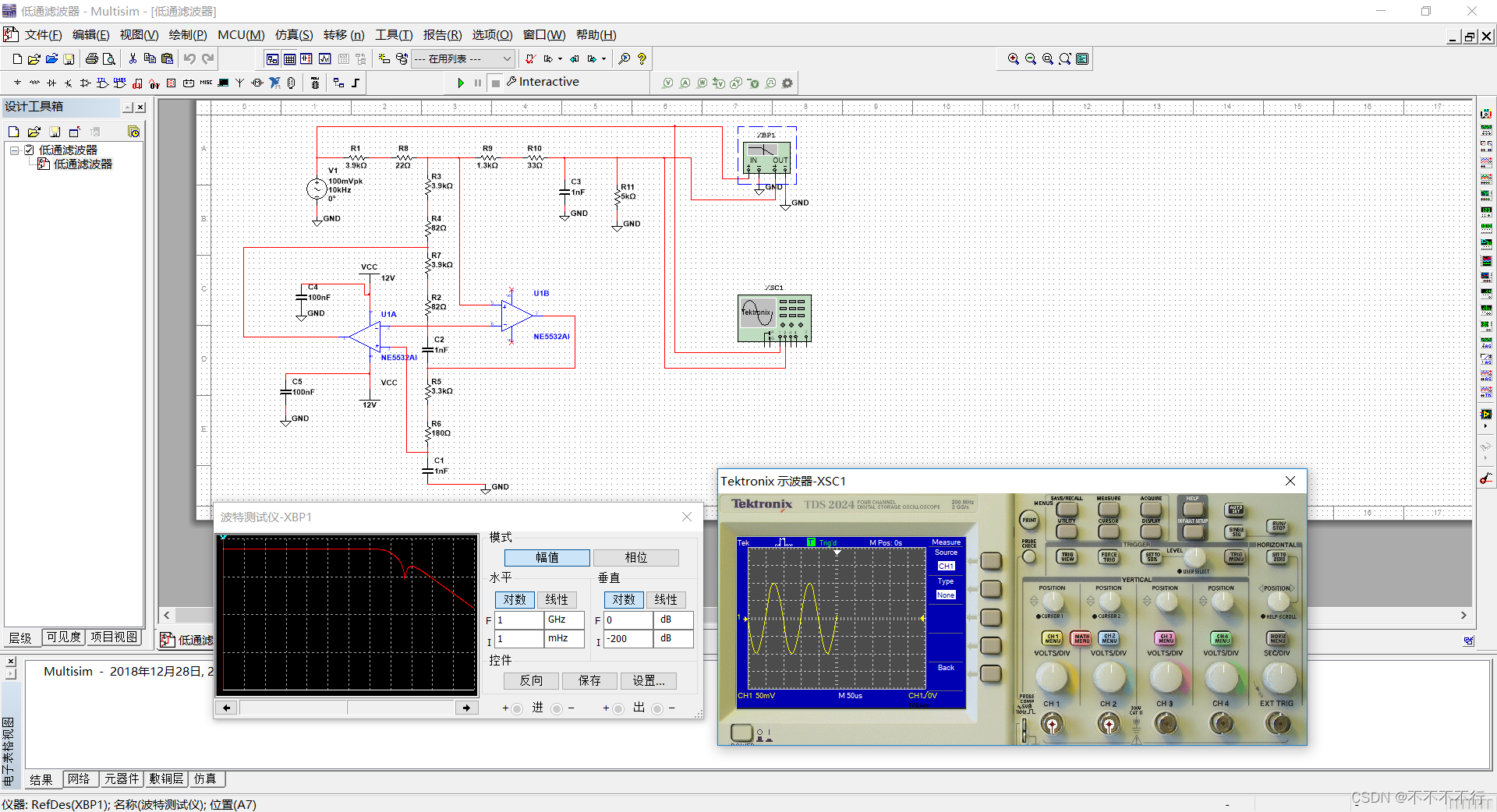
Task: Open the grapher icon in toolbar
Action: click(x=324, y=58)
